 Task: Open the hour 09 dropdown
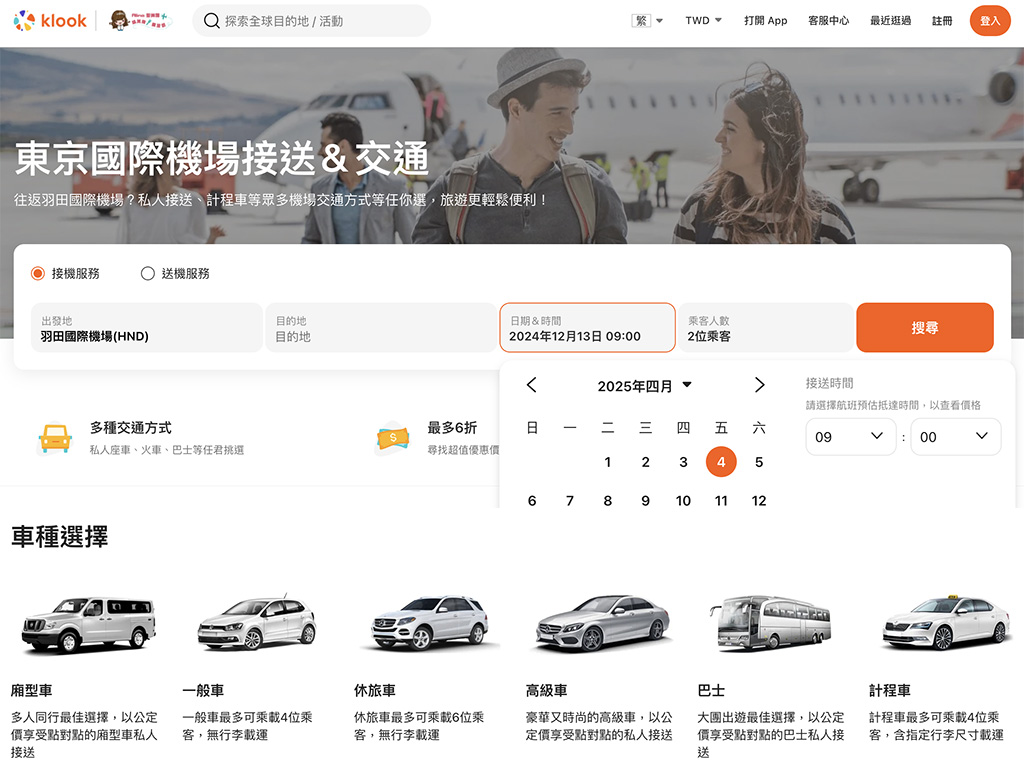850,437
